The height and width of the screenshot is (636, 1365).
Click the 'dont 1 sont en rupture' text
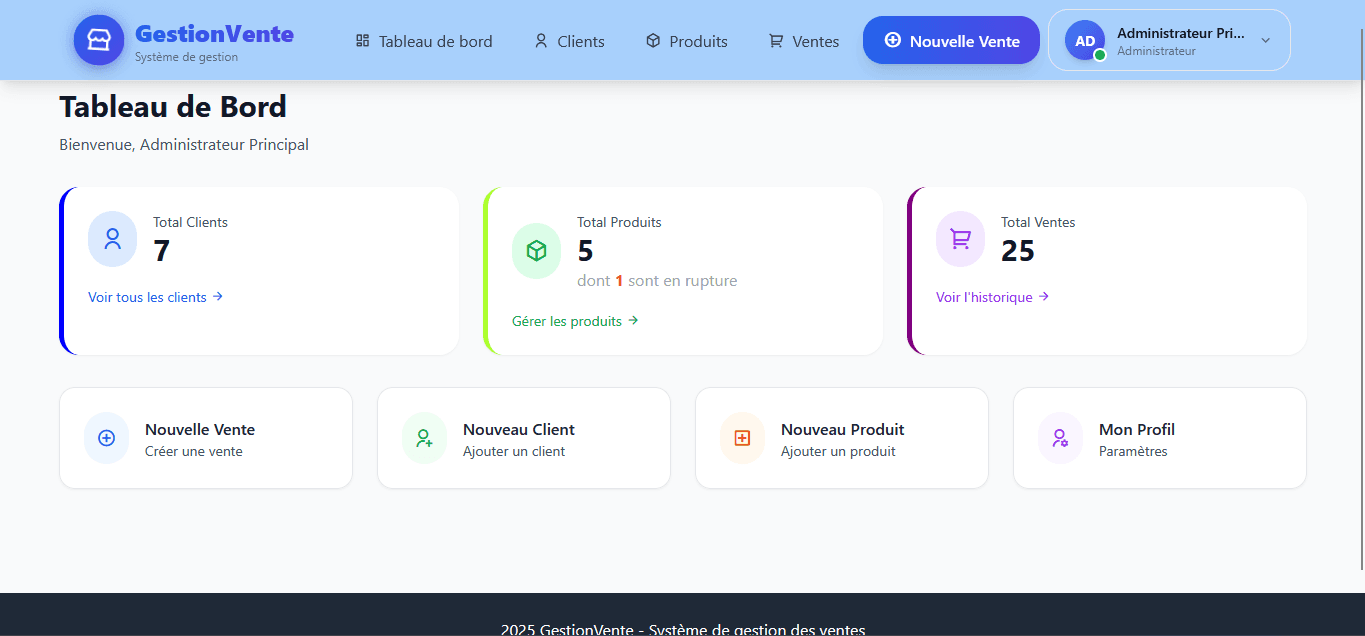coord(657,281)
